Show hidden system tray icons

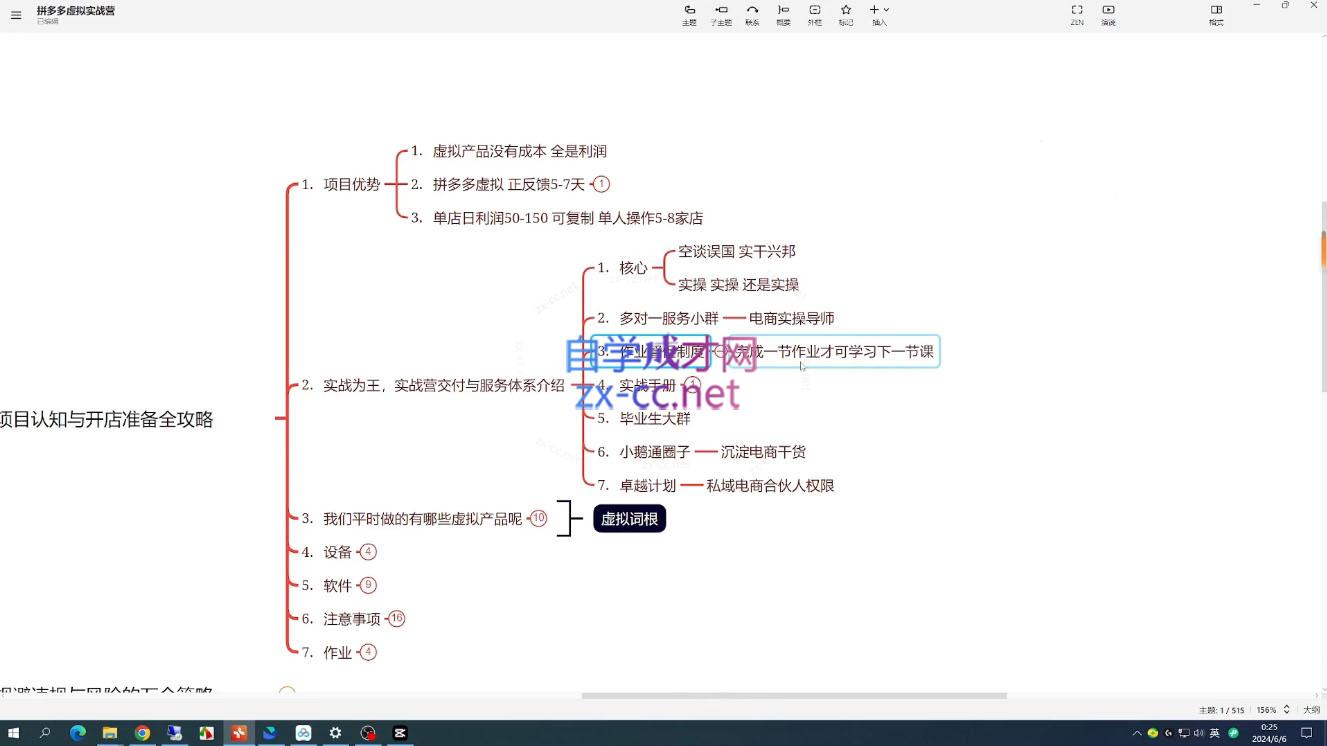pos(1137,733)
